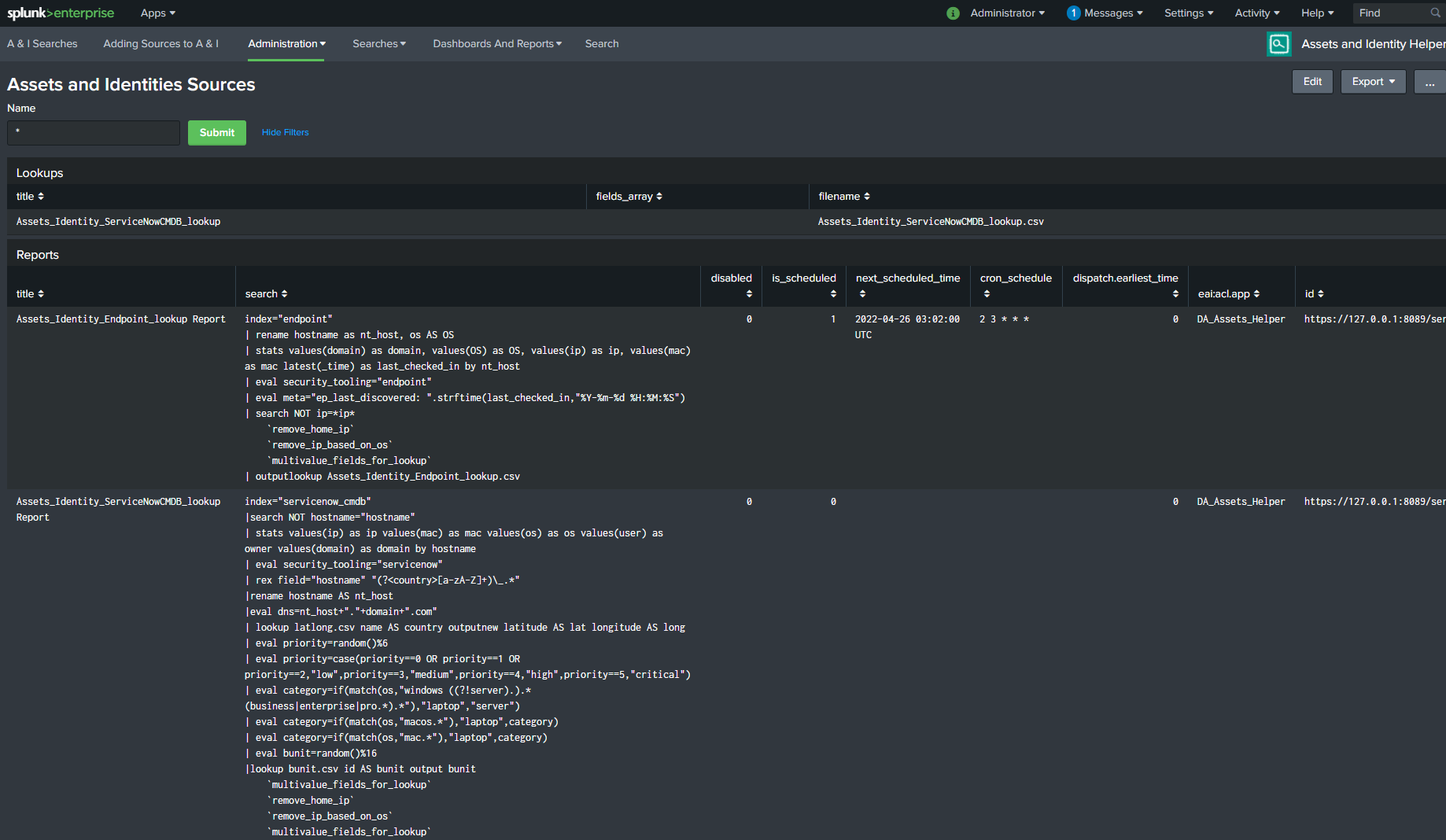Click DA_Assets_Helper in Endpoint report row
Screen dimensions: 1446x840
[x=1241, y=319]
